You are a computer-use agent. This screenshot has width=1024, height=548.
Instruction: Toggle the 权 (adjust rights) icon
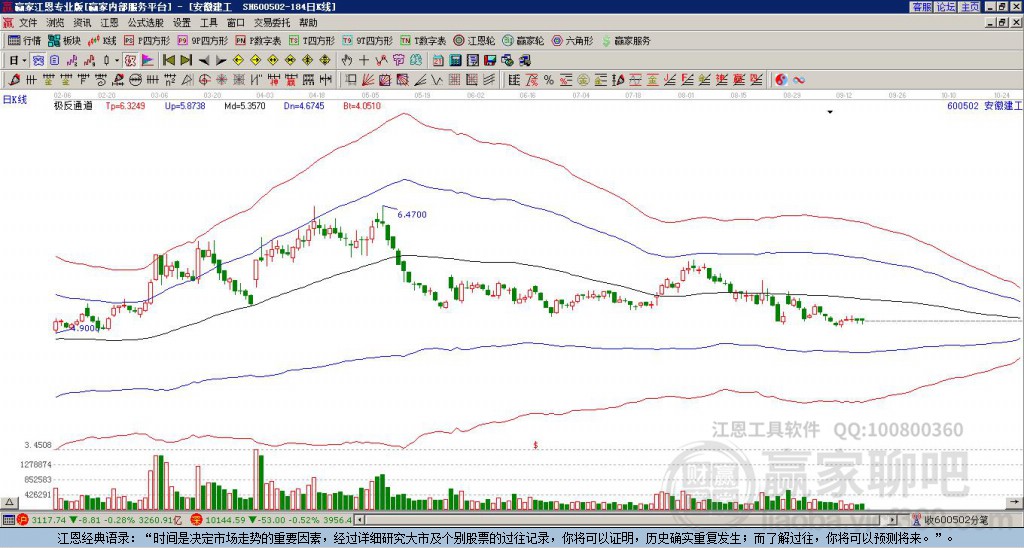pos(130,61)
